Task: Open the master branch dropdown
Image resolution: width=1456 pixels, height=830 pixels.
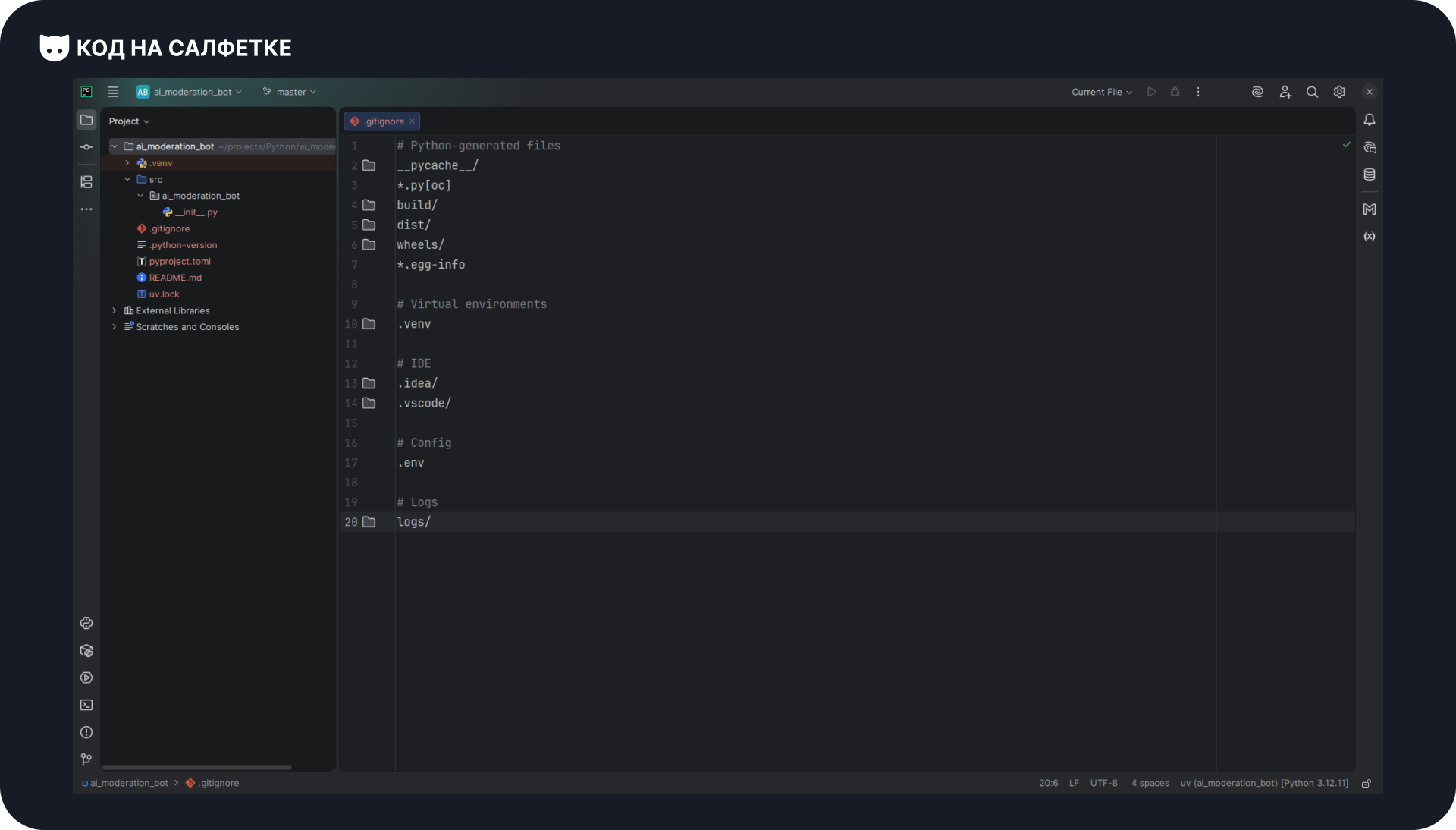Action: (x=290, y=92)
